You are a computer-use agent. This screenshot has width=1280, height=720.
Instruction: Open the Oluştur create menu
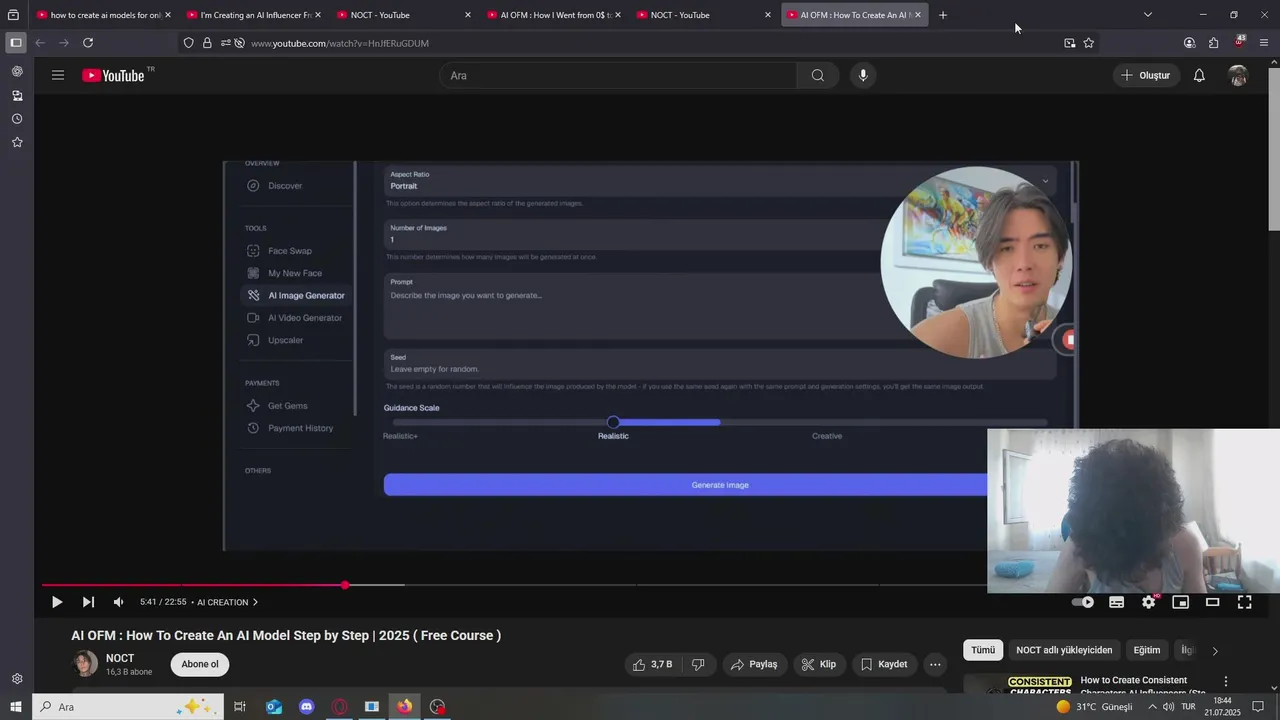tap(1145, 75)
